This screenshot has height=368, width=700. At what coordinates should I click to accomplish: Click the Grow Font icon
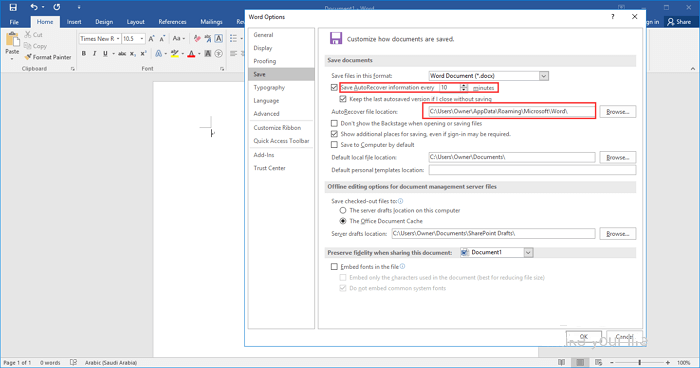pos(151,39)
